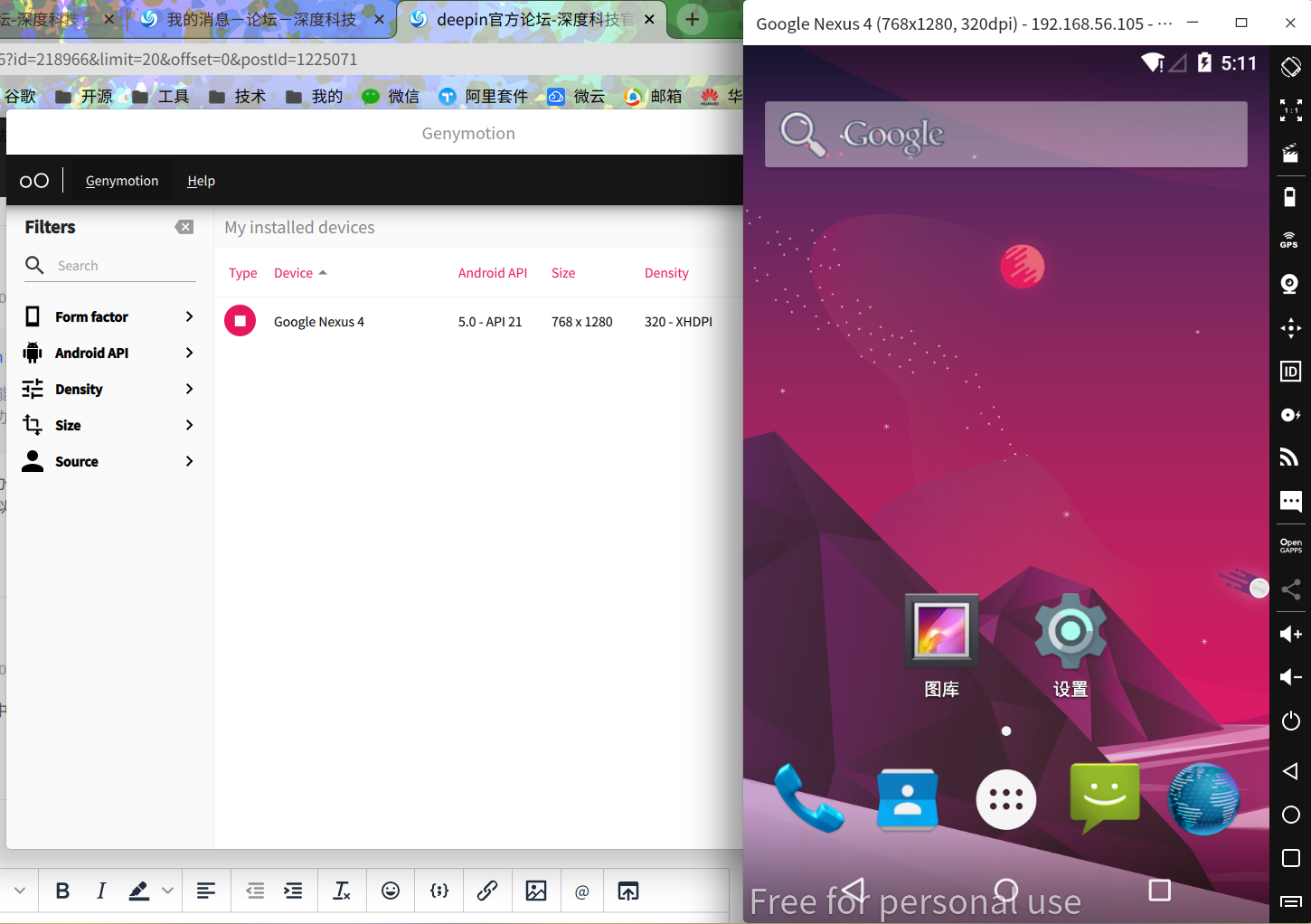Tap the Android on-screen recents button
1311x924 pixels.
[x=1159, y=891]
